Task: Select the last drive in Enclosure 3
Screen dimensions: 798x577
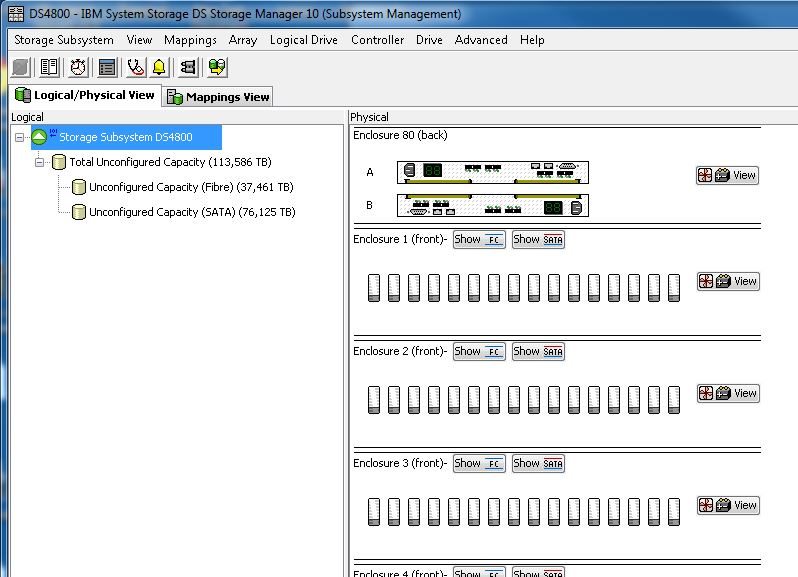Action: (674, 511)
